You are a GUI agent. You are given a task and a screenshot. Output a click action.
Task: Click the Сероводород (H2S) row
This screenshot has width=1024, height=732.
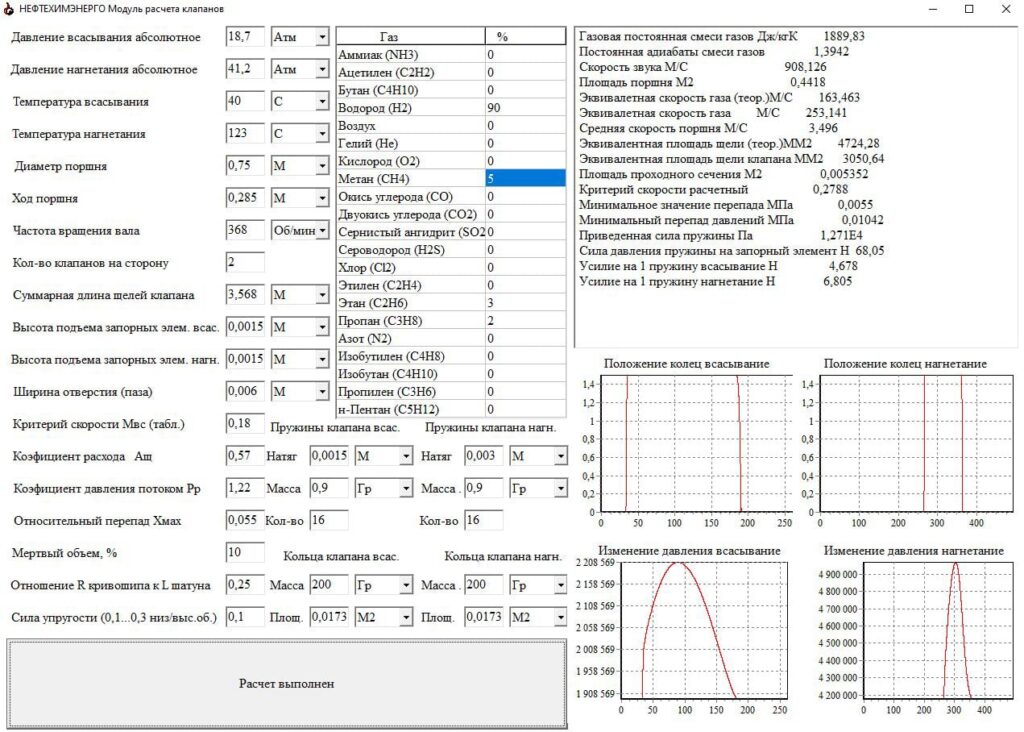[451, 249]
